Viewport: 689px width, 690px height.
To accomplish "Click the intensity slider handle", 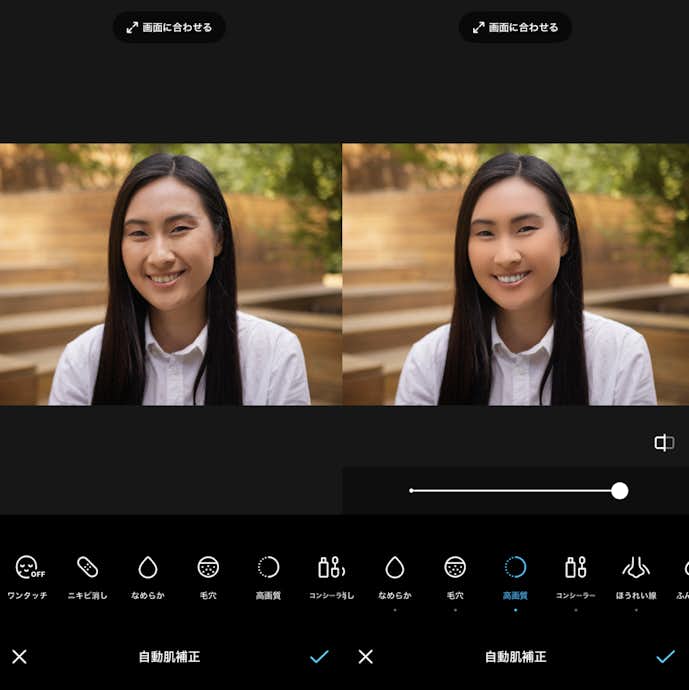I will click(619, 490).
